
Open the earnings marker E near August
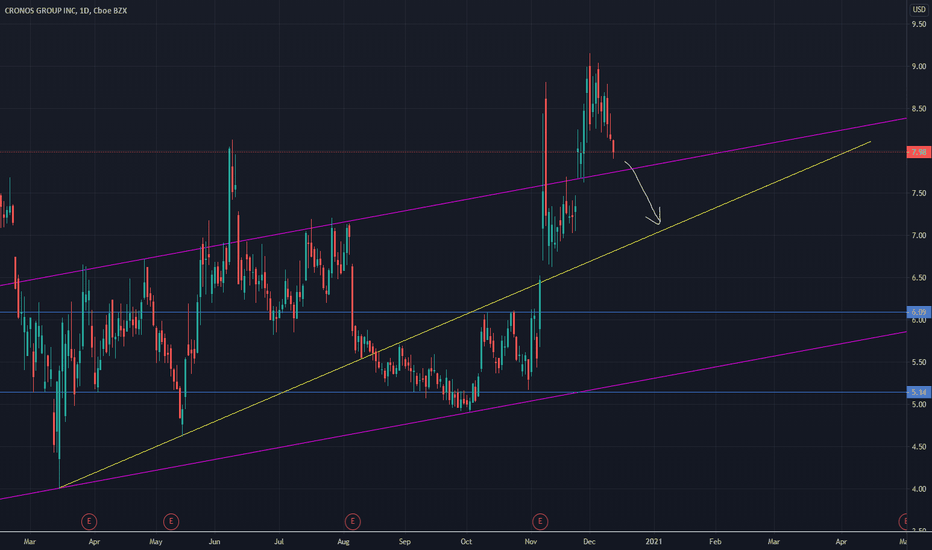point(352,521)
